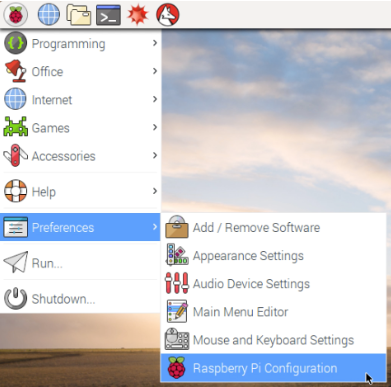
Task: Click the Raspberry Pi Configuration raspberry icon
Action: pyautogui.click(x=177, y=368)
